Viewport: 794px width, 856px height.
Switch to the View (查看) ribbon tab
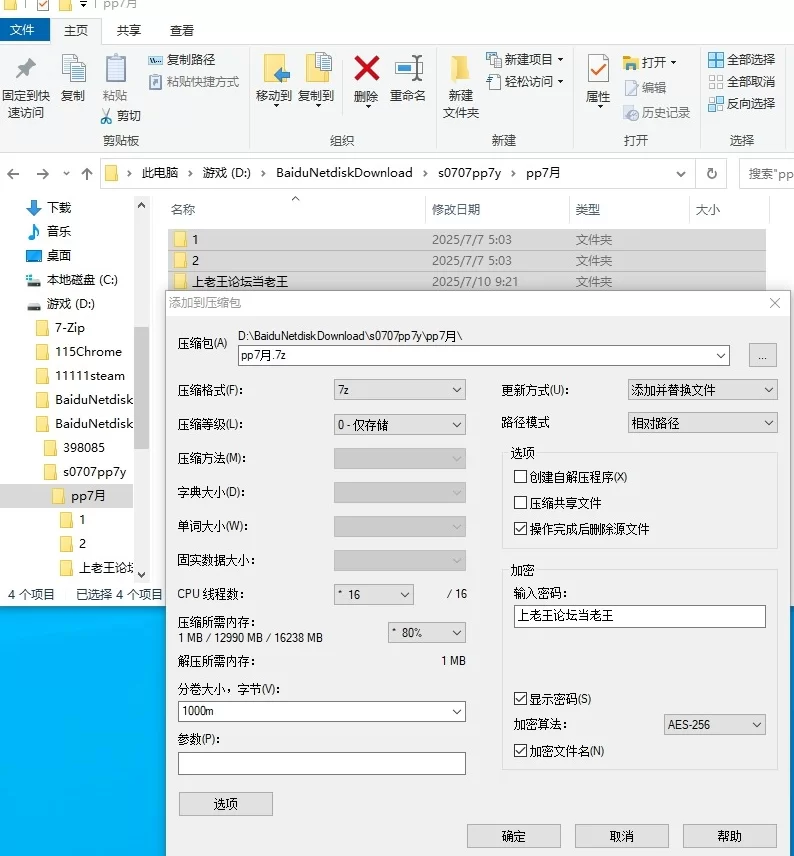click(181, 31)
